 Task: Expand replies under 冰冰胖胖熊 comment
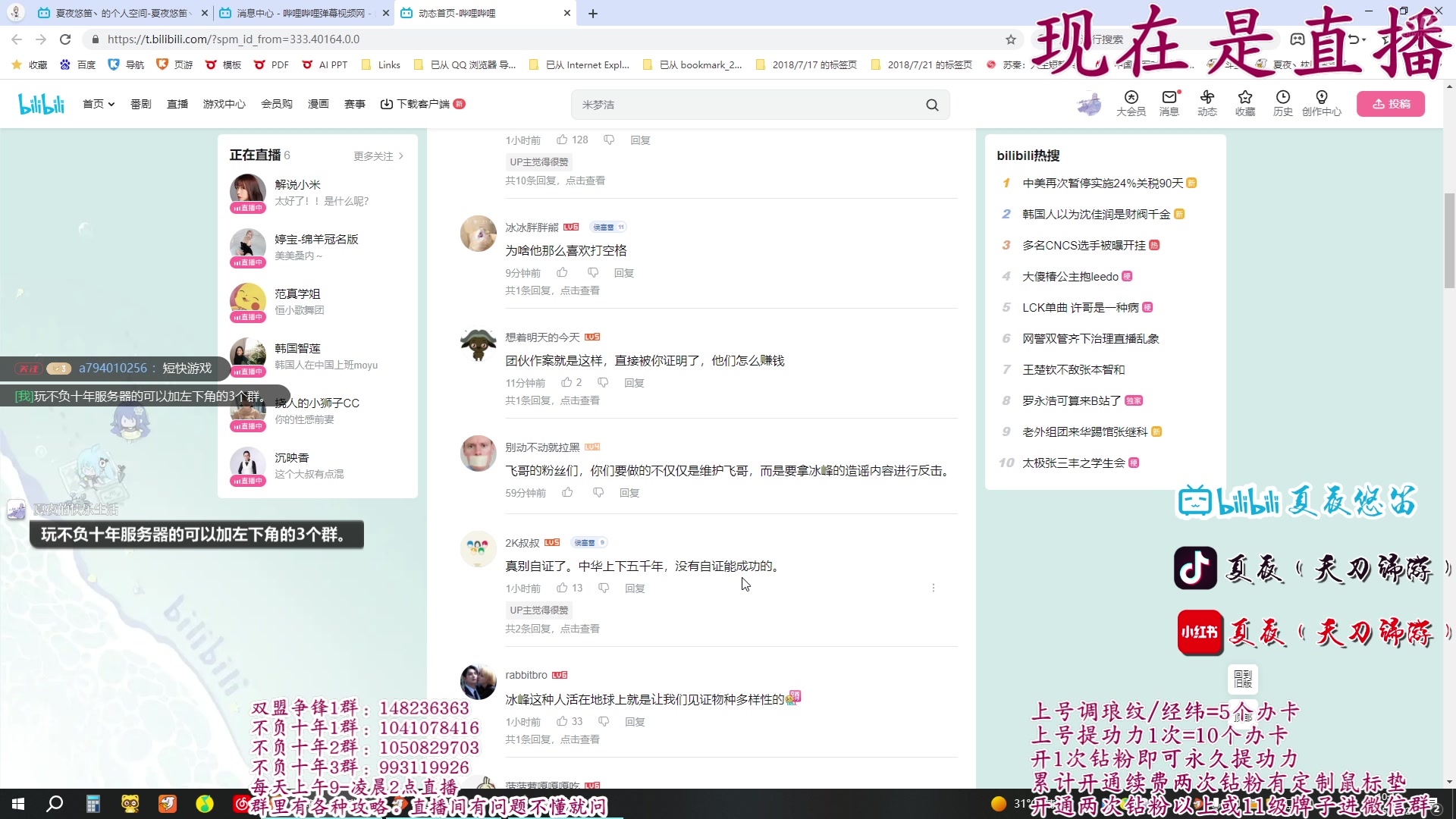pyautogui.click(x=553, y=290)
